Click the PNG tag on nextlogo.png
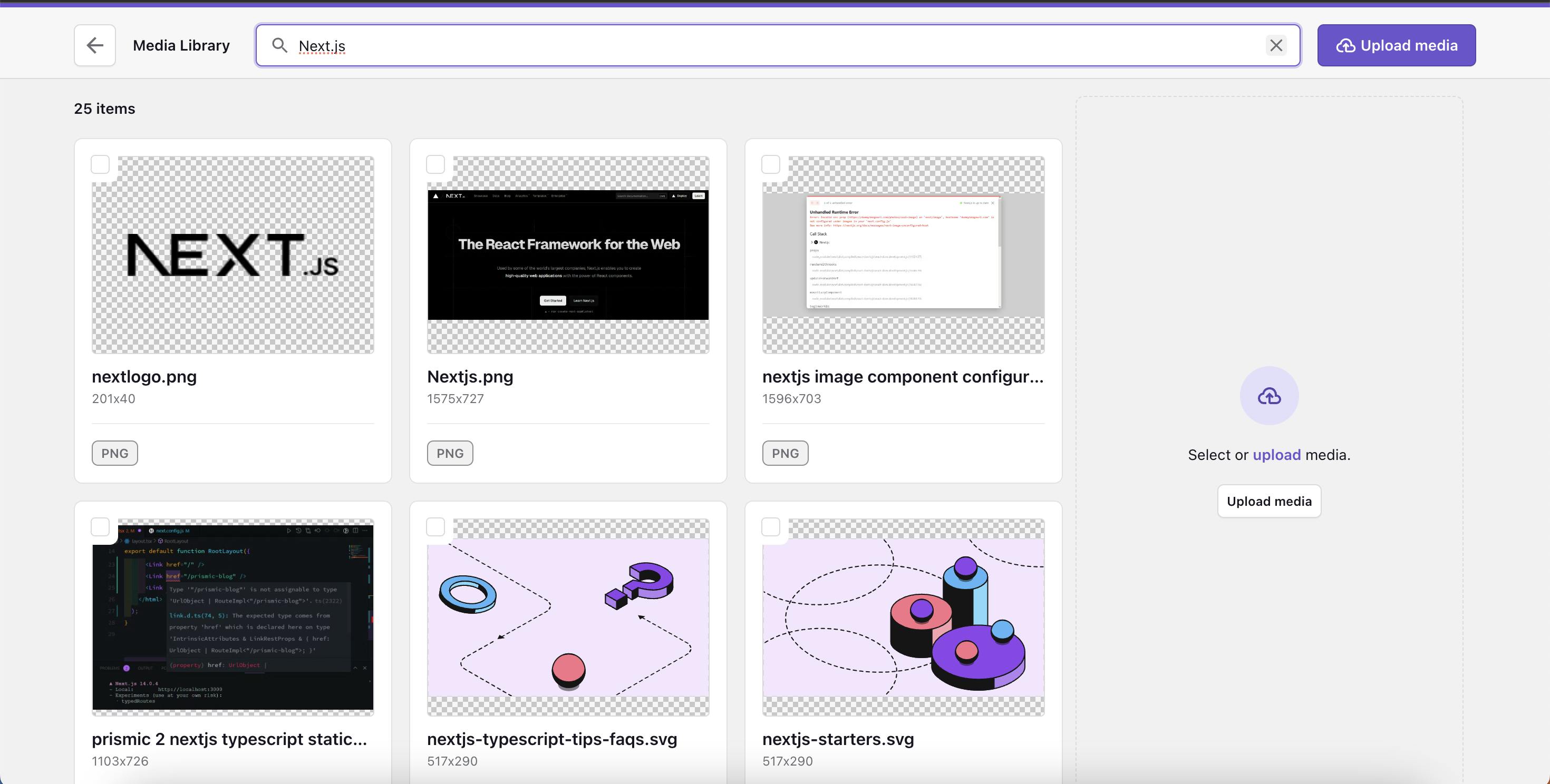 pyautogui.click(x=114, y=453)
